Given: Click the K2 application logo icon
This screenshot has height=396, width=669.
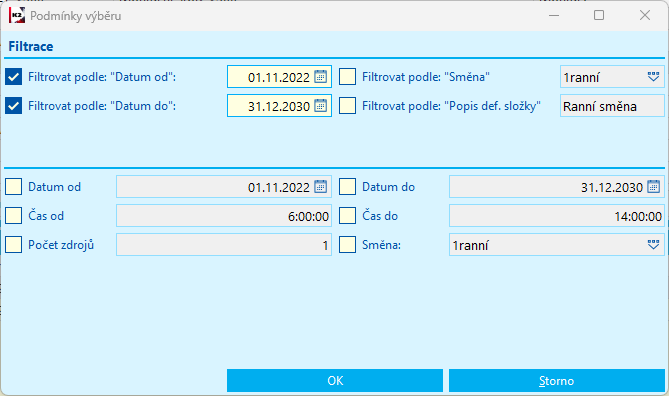Looking at the screenshot, I should tap(17, 16).
